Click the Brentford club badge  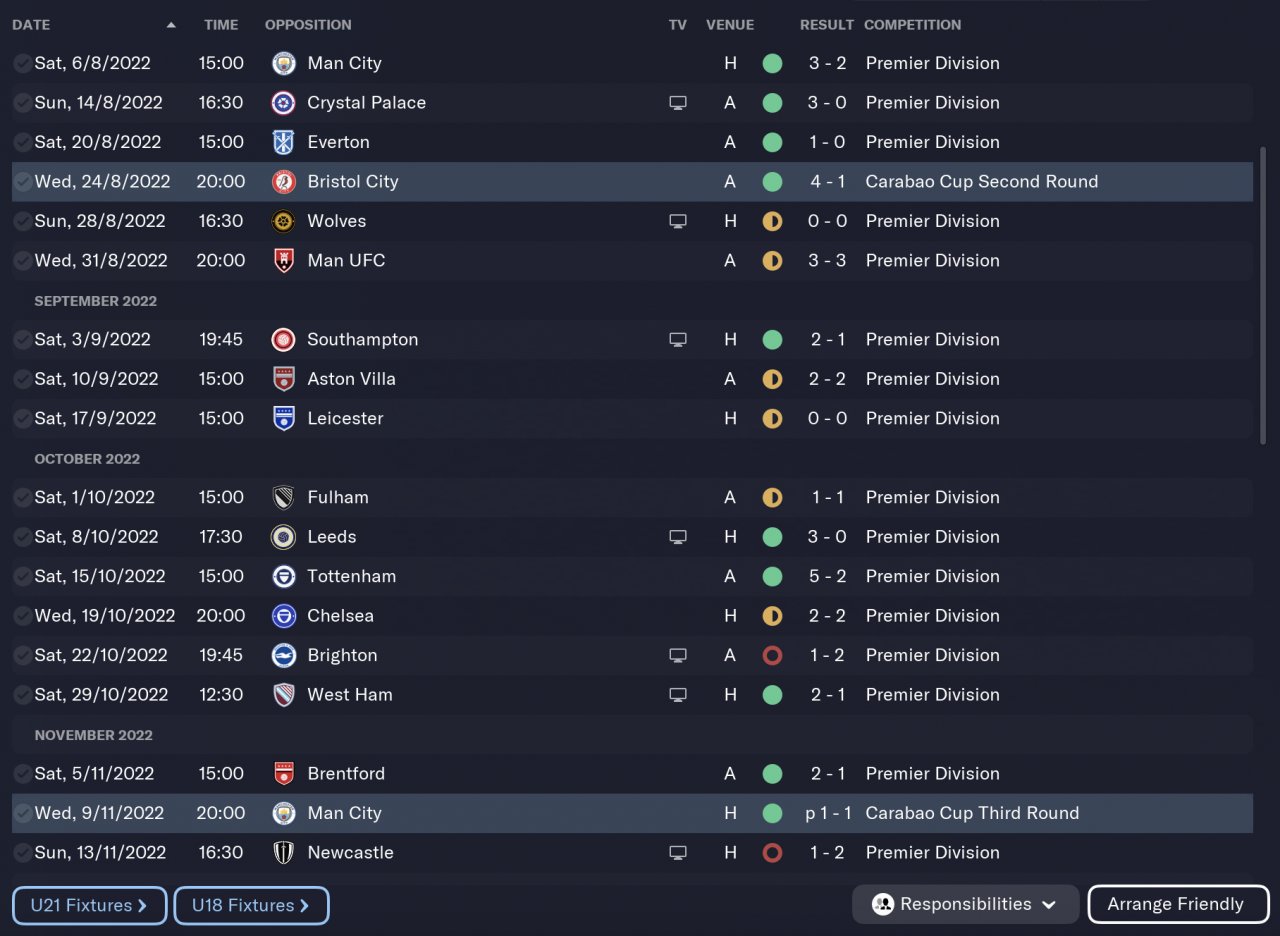coord(283,774)
